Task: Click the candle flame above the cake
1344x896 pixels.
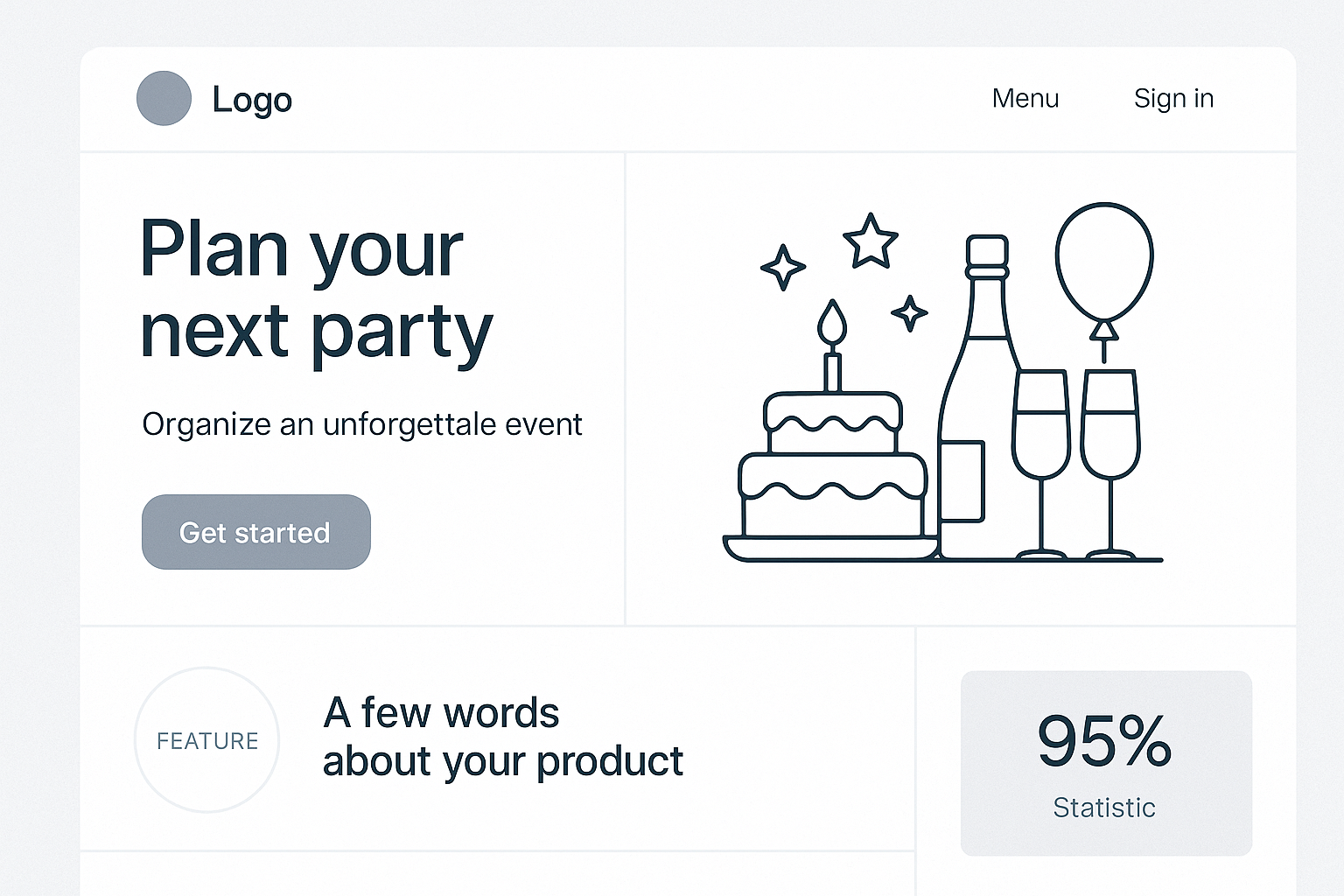Action: pyautogui.click(x=832, y=323)
